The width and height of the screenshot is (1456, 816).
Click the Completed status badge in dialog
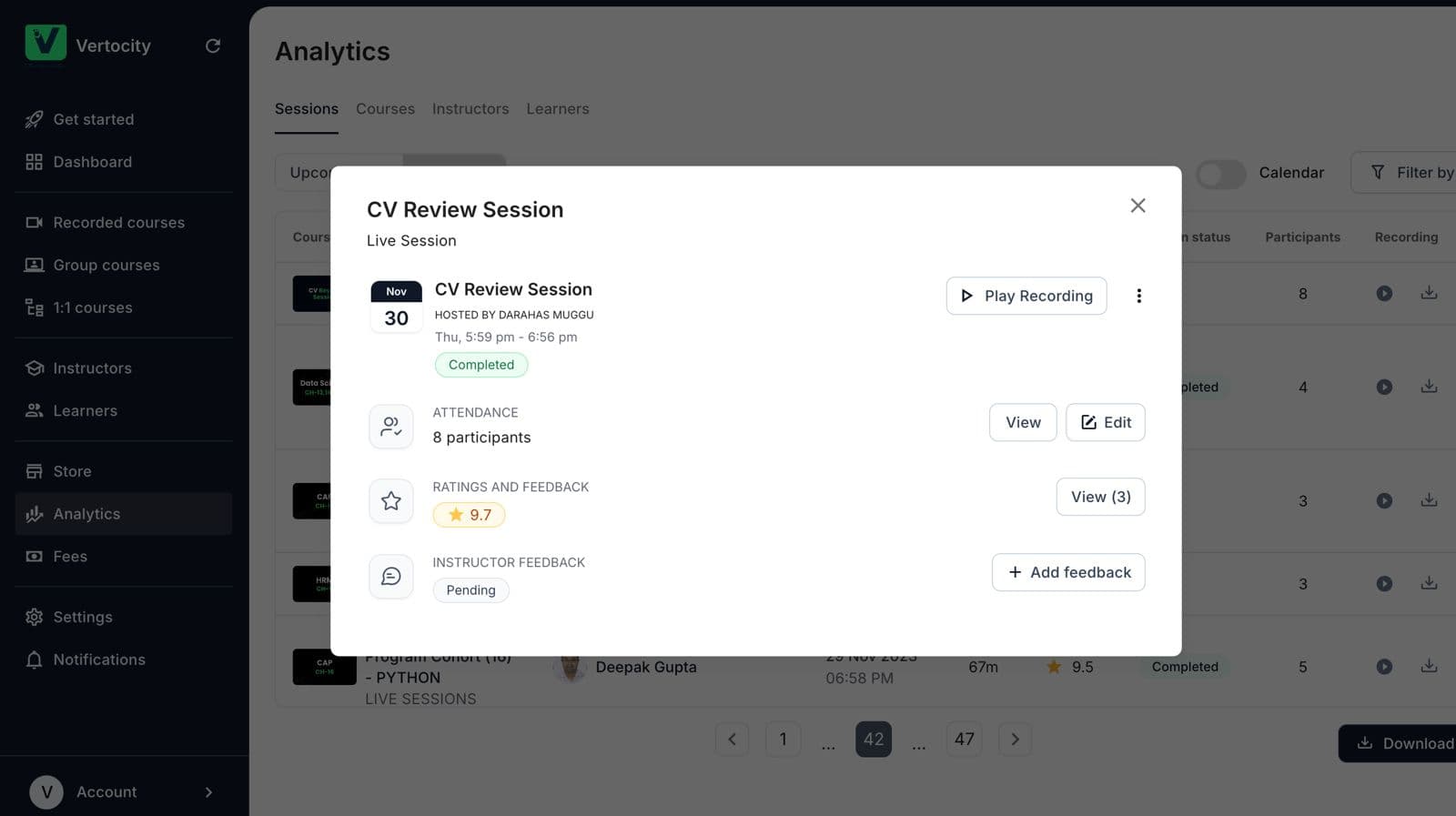tap(481, 365)
